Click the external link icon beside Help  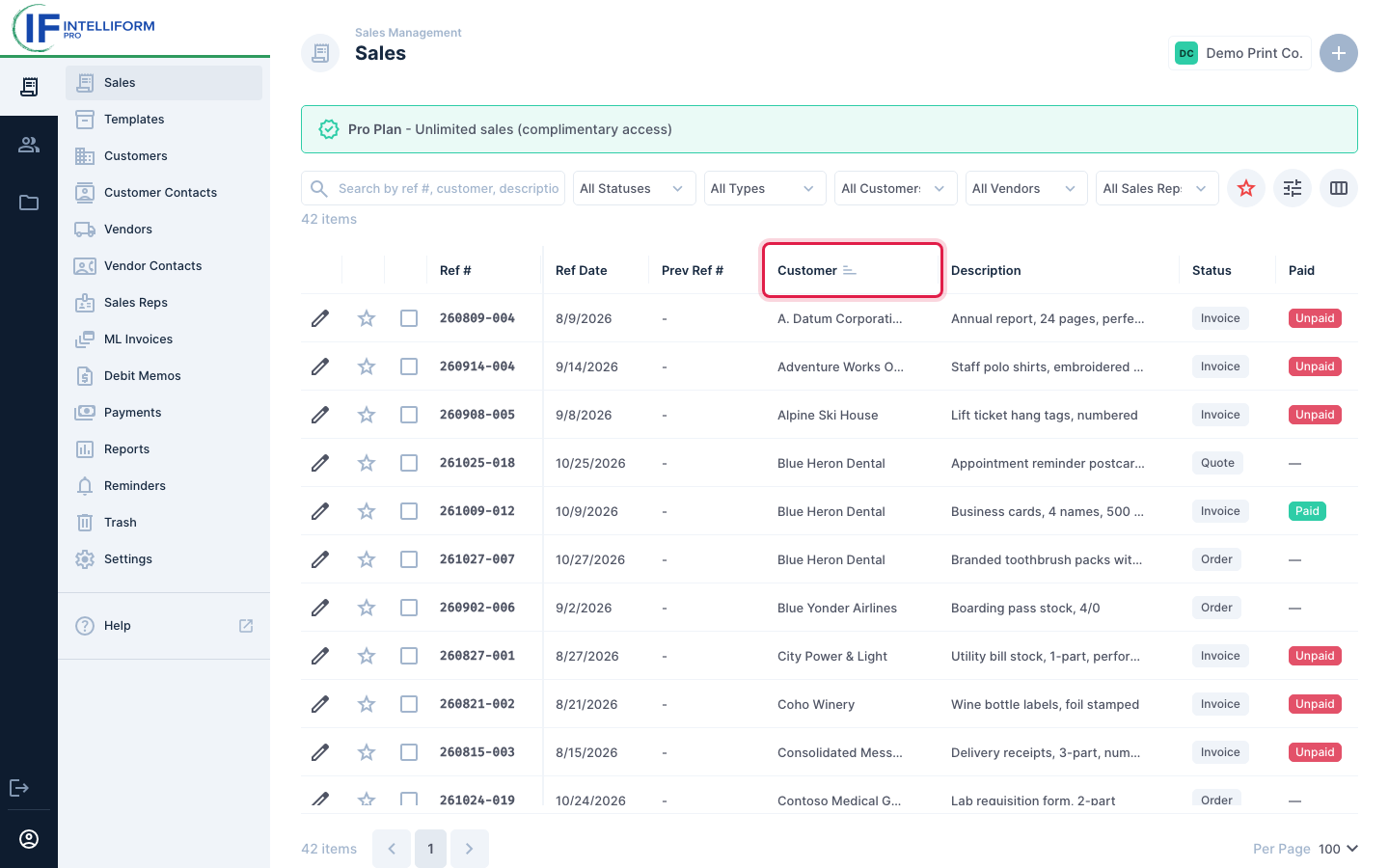tap(246, 626)
